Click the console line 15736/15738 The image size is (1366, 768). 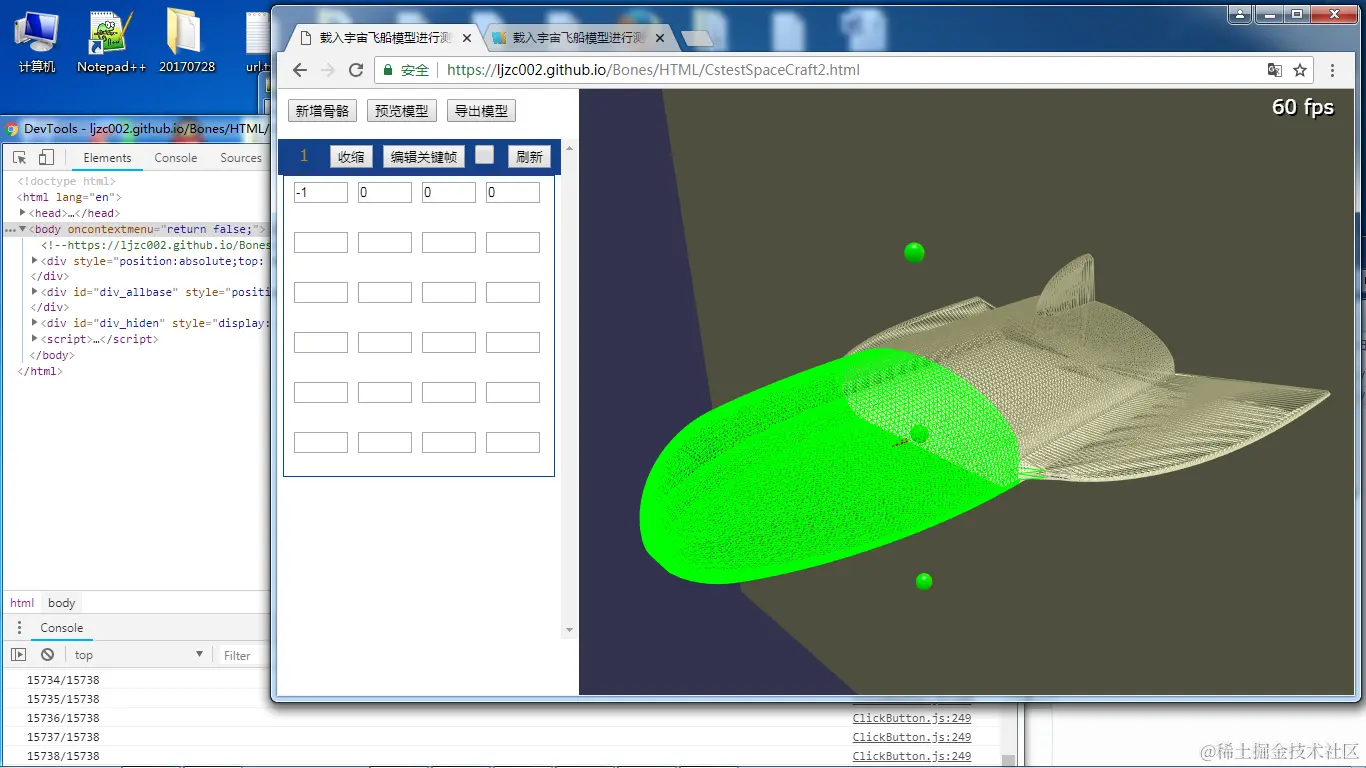tap(63, 718)
